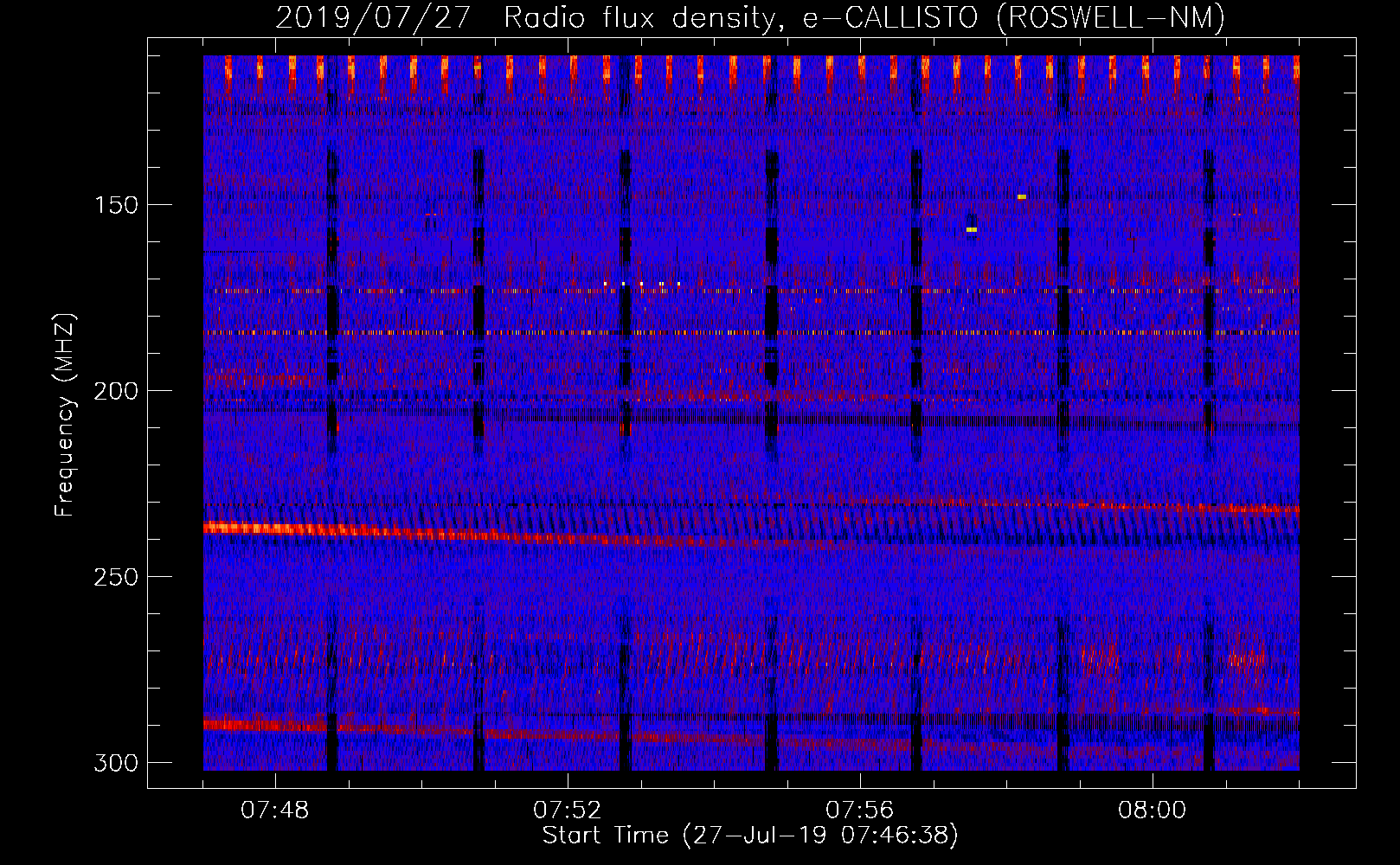The height and width of the screenshot is (865, 1400).
Task: Click the "Frequency (MHZ)" axis label
Action: coord(65,415)
